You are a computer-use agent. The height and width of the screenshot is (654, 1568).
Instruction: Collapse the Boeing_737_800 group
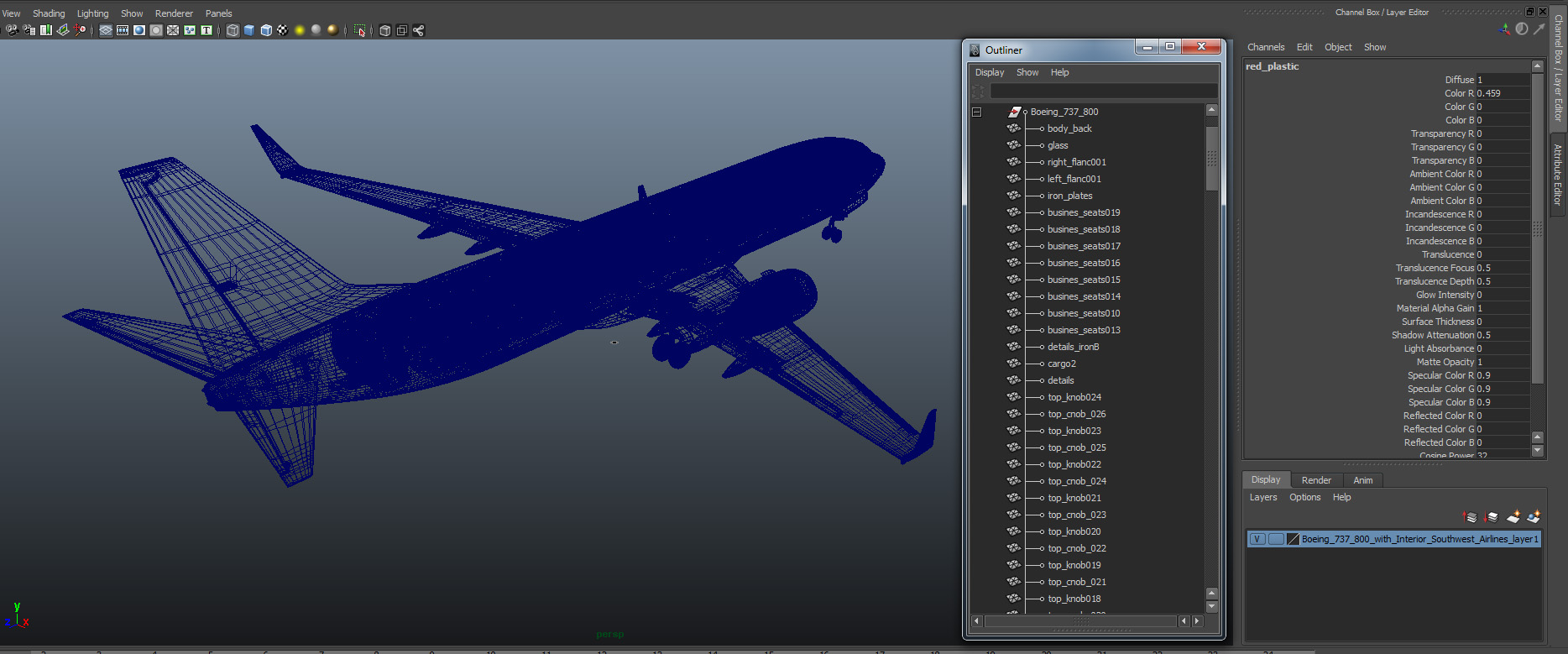977,112
